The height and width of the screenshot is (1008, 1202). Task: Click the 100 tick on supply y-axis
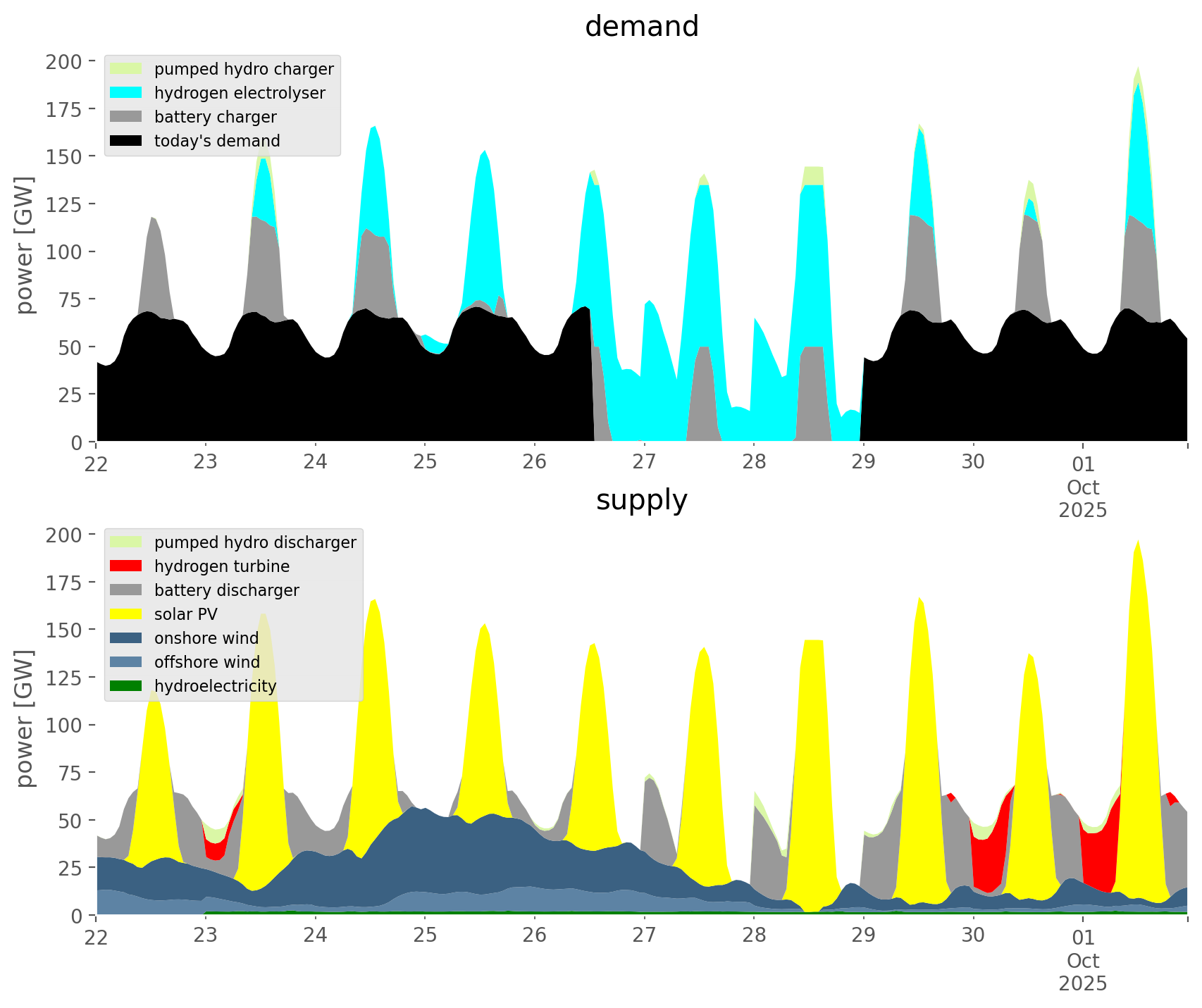tap(63, 725)
